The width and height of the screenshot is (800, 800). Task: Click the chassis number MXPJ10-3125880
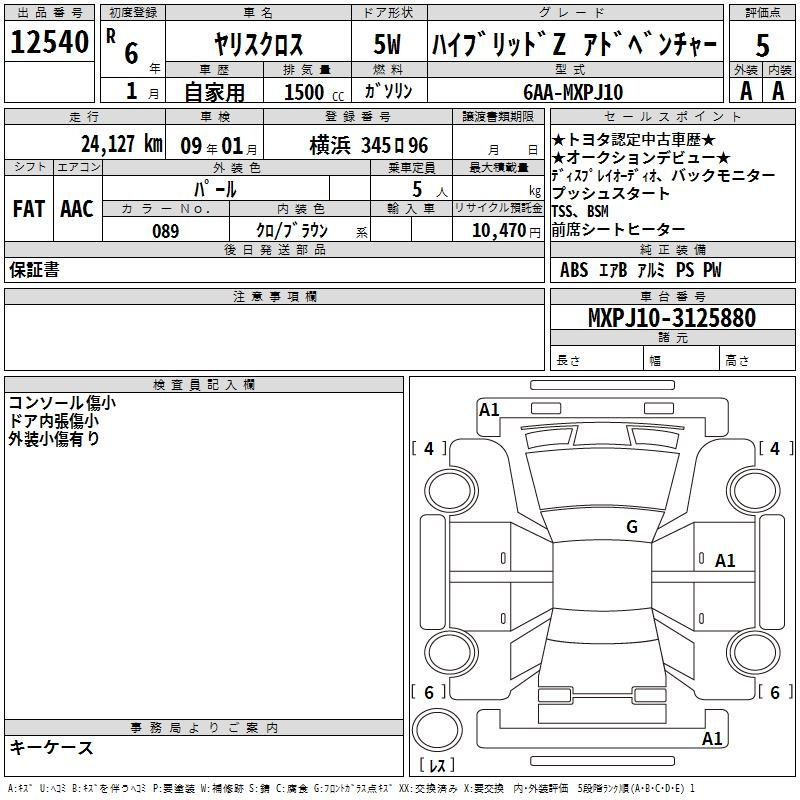672,317
